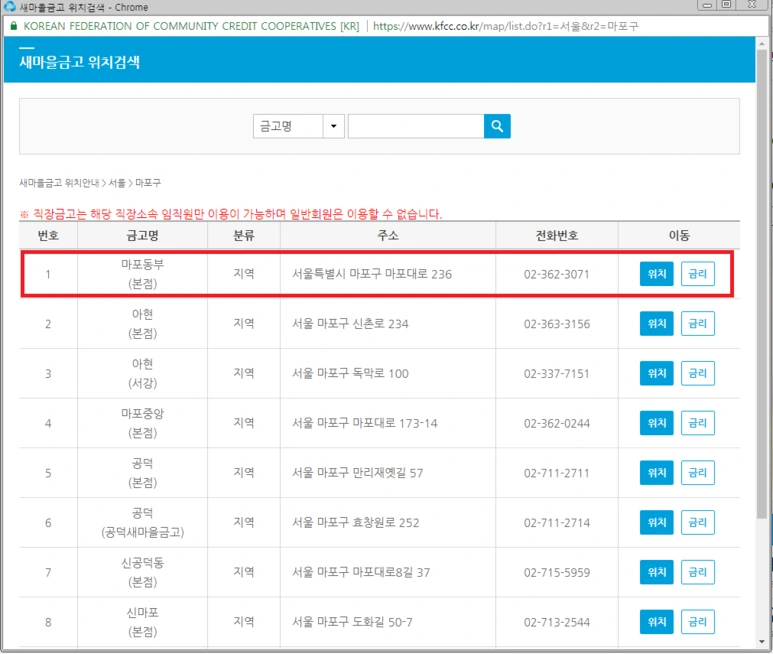Select address 서울특별시 마포구 마포대로 236
This screenshot has width=773, height=654.
pyautogui.click(x=372, y=274)
